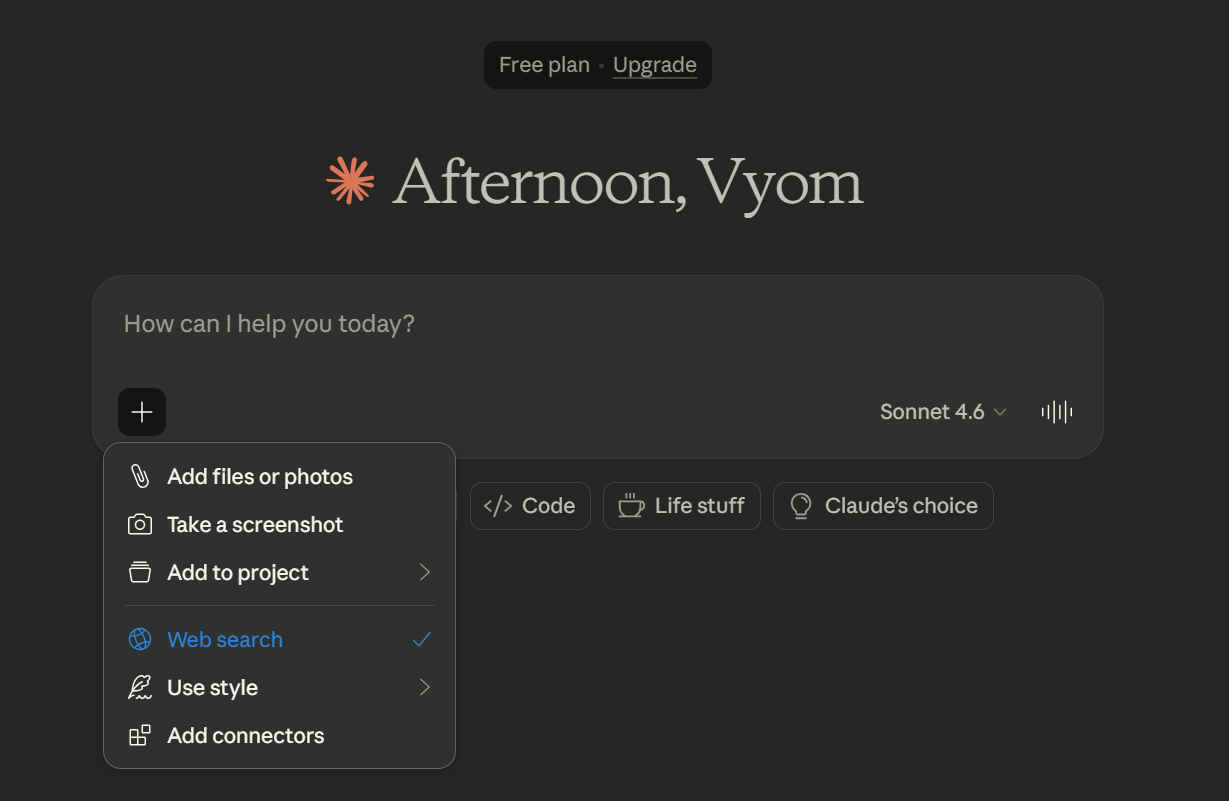Toggle the Web search checkmark off
The height and width of the screenshot is (801, 1229).
tap(422, 640)
